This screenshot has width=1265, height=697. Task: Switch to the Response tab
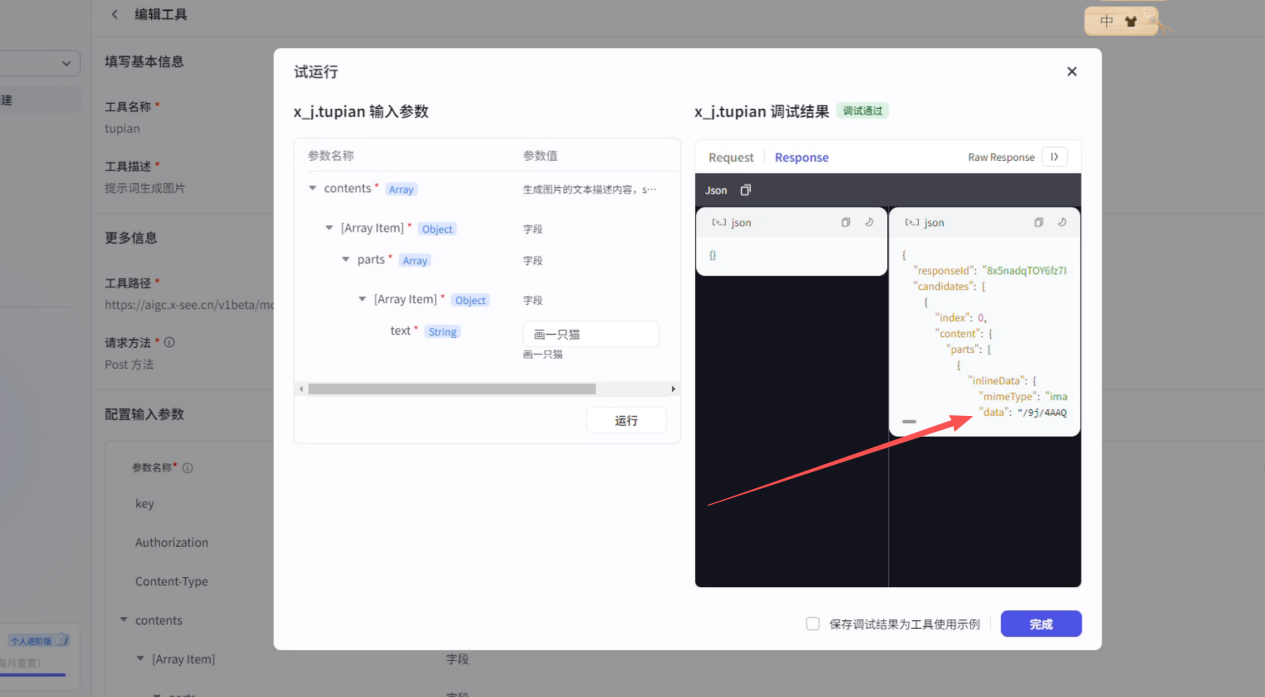[x=802, y=157]
